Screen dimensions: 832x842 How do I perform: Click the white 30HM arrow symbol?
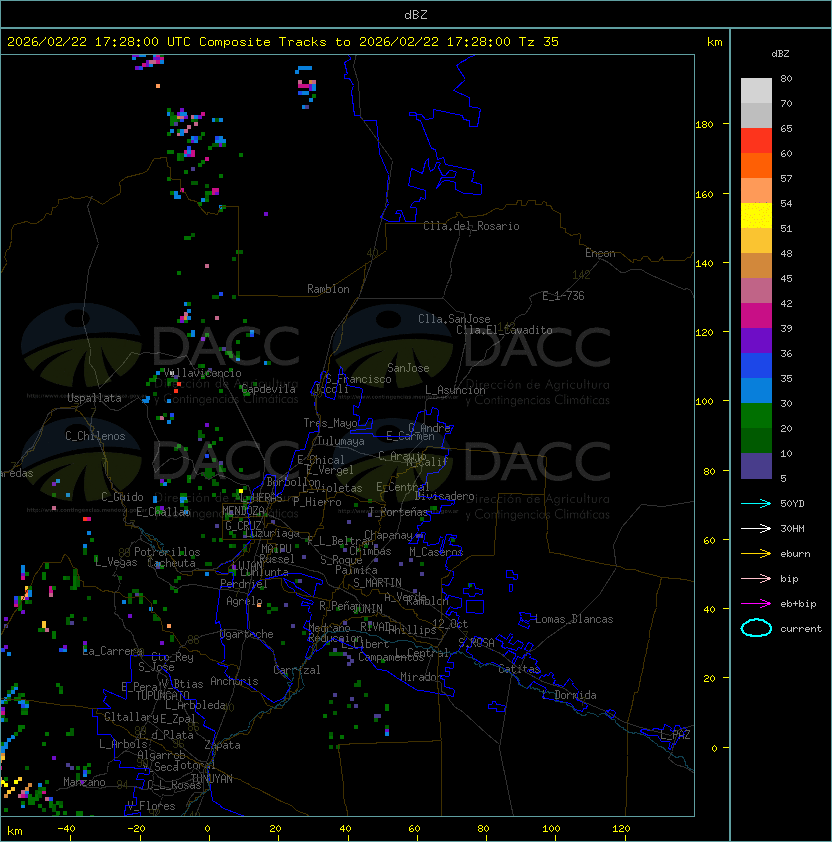pyautogui.click(x=756, y=528)
